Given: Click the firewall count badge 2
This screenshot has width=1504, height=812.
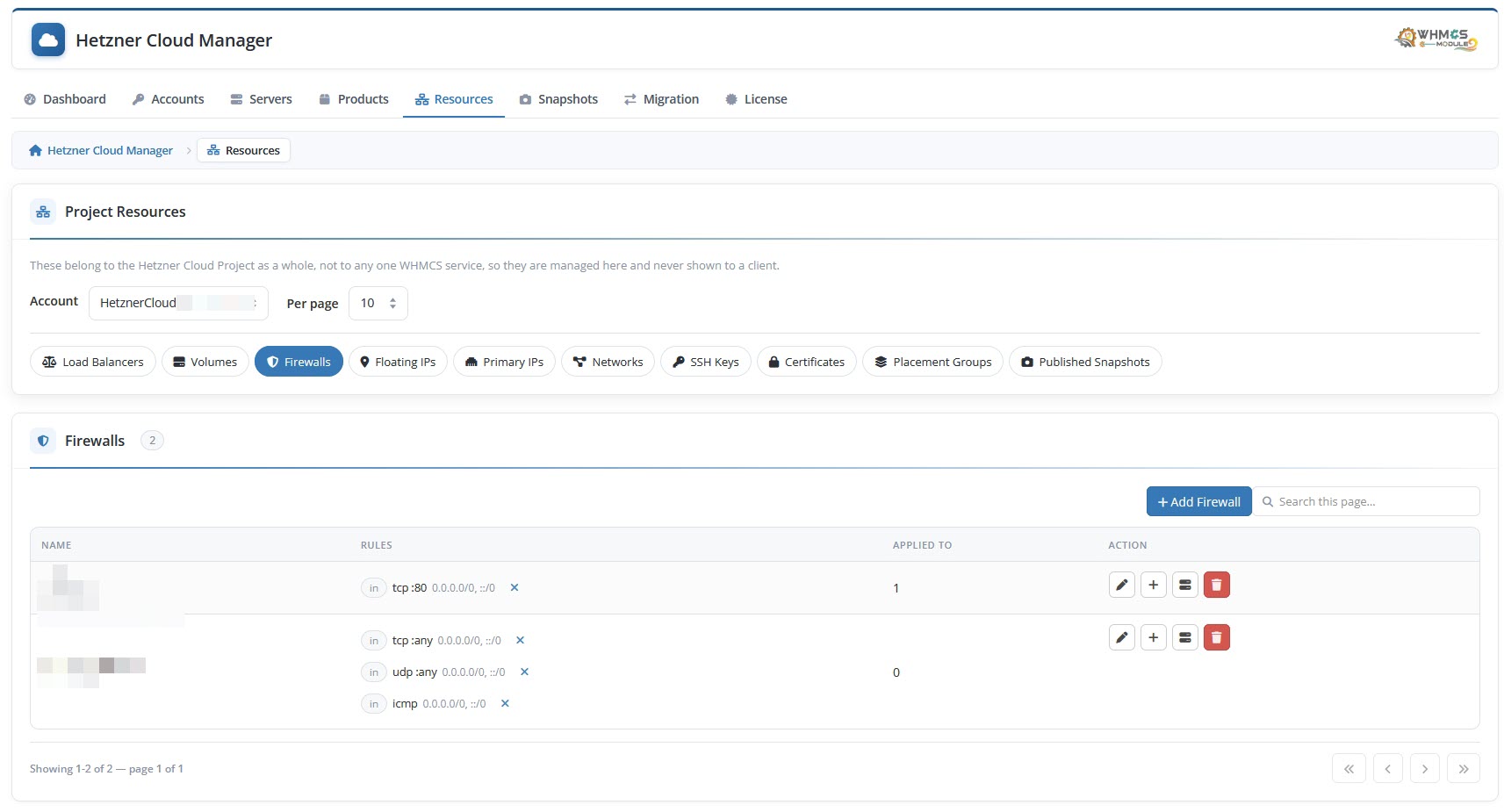Looking at the screenshot, I should 152,441.
